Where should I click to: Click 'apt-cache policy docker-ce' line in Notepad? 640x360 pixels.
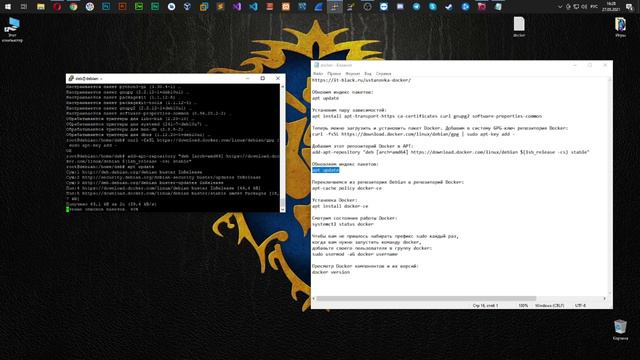(347, 188)
